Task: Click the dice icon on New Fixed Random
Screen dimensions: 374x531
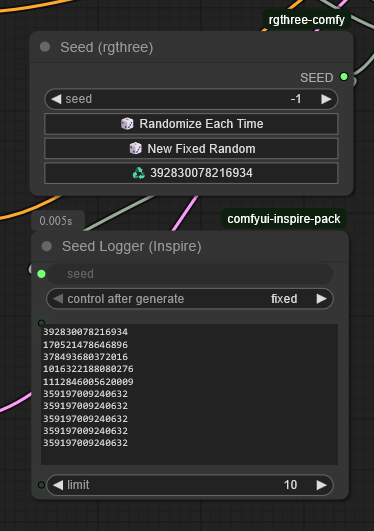Action: [x=136, y=148]
